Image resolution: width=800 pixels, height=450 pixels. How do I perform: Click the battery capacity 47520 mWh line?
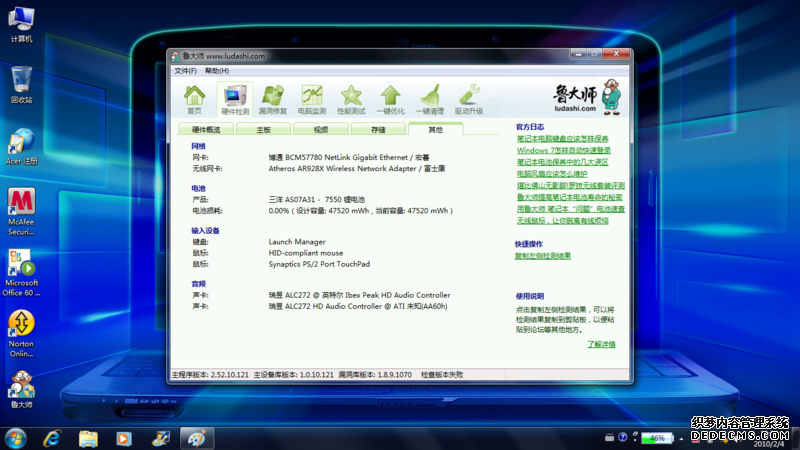pos(360,211)
